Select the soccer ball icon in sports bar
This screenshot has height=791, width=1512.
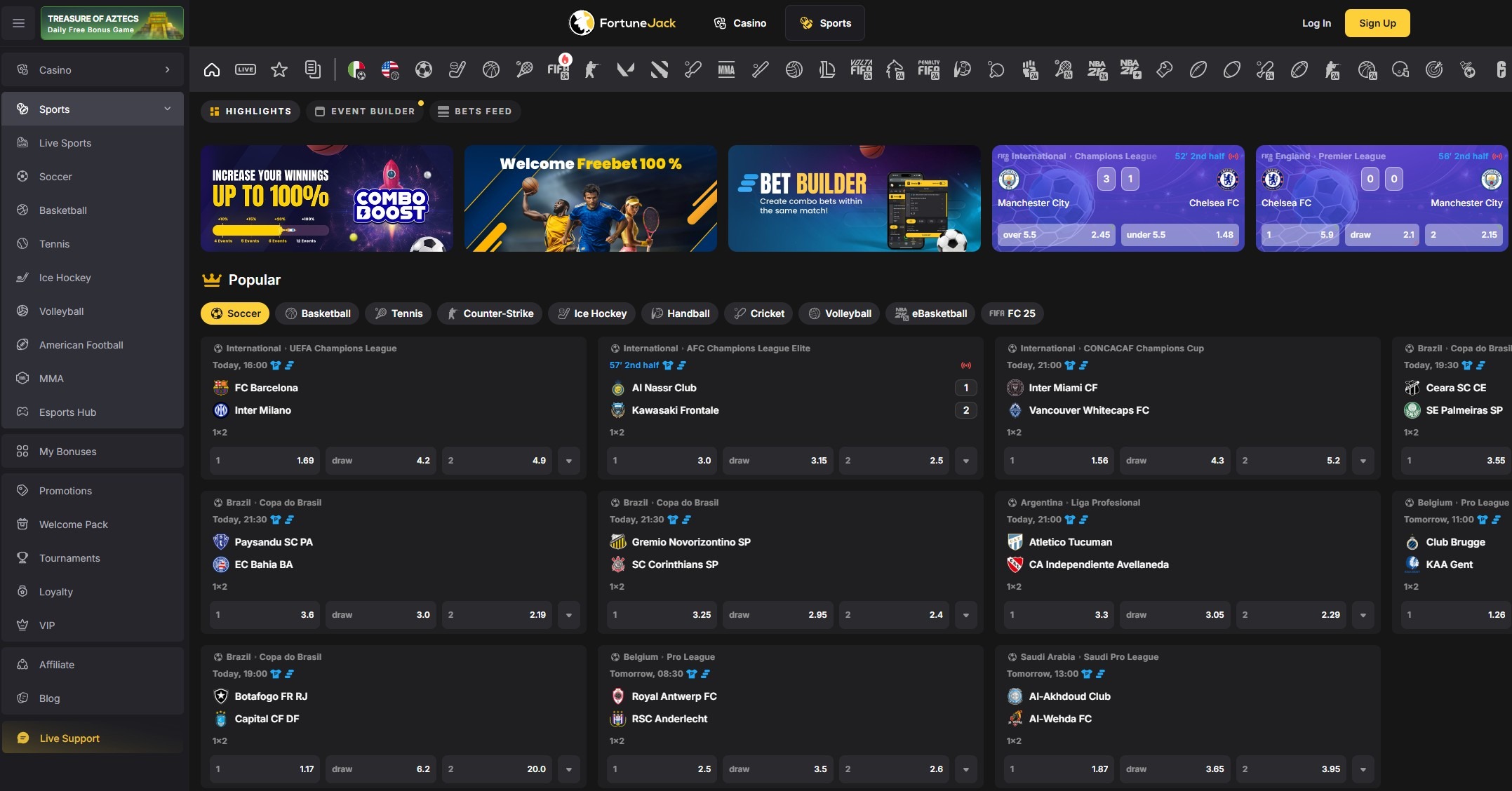pos(424,69)
